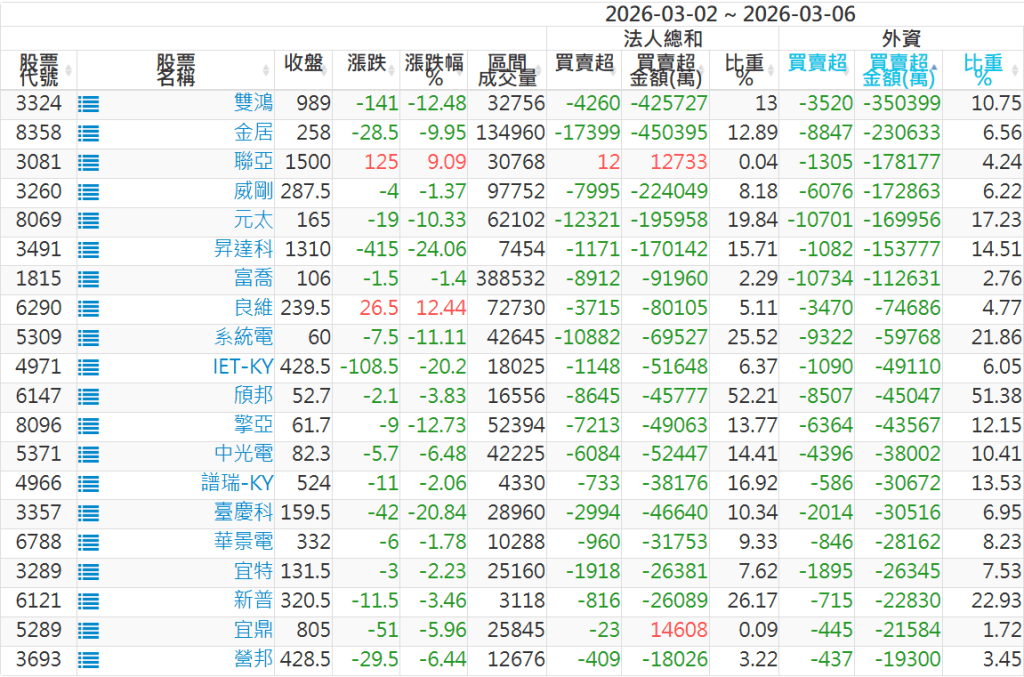Click the list icon beside stock 3324

coord(90,104)
